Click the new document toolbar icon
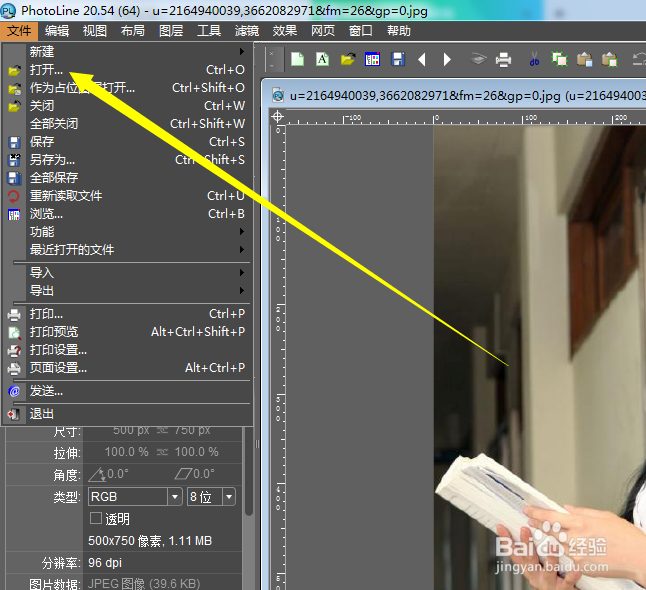 pyautogui.click(x=297, y=59)
